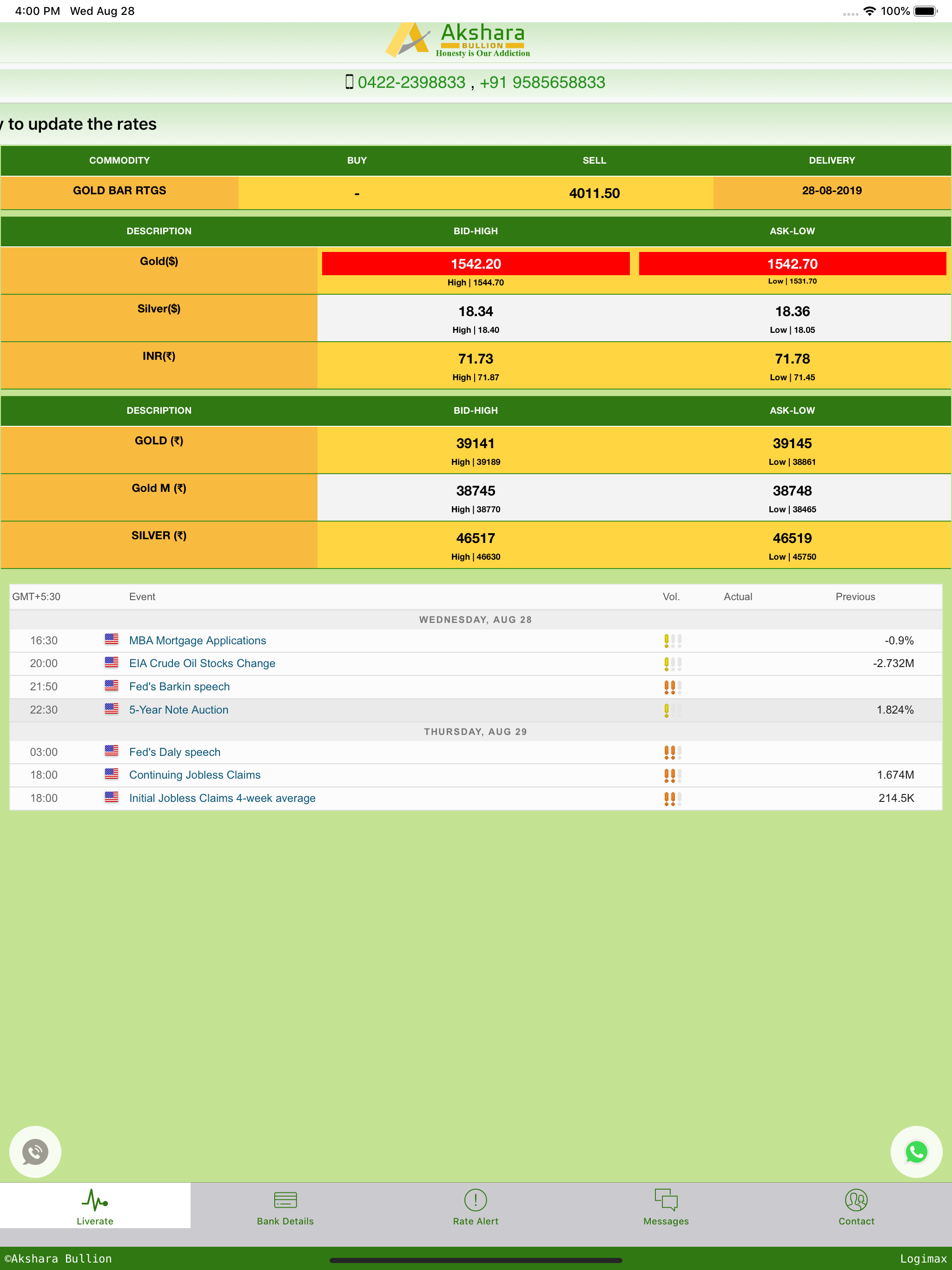Tap US flag beside 5-Year Note Auction
952x1270 pixels.
(x=112, y=708)
